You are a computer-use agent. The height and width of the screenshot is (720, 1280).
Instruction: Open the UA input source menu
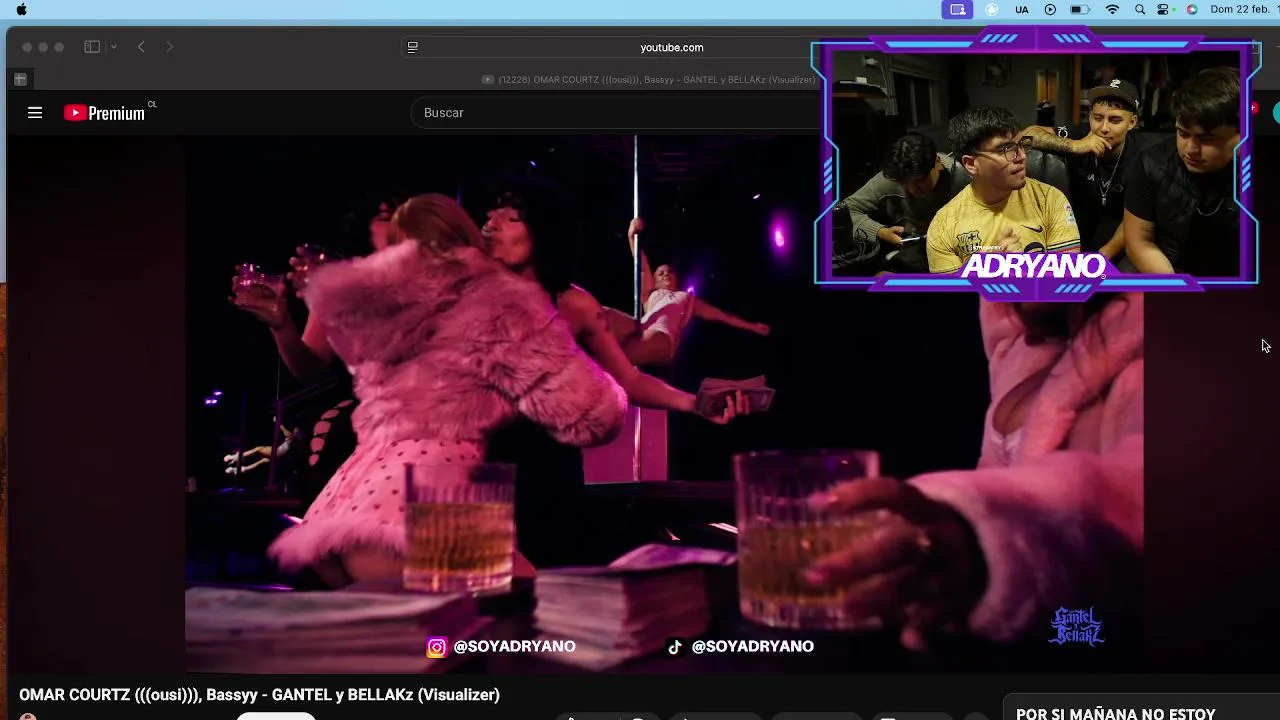click(1022, 9)
